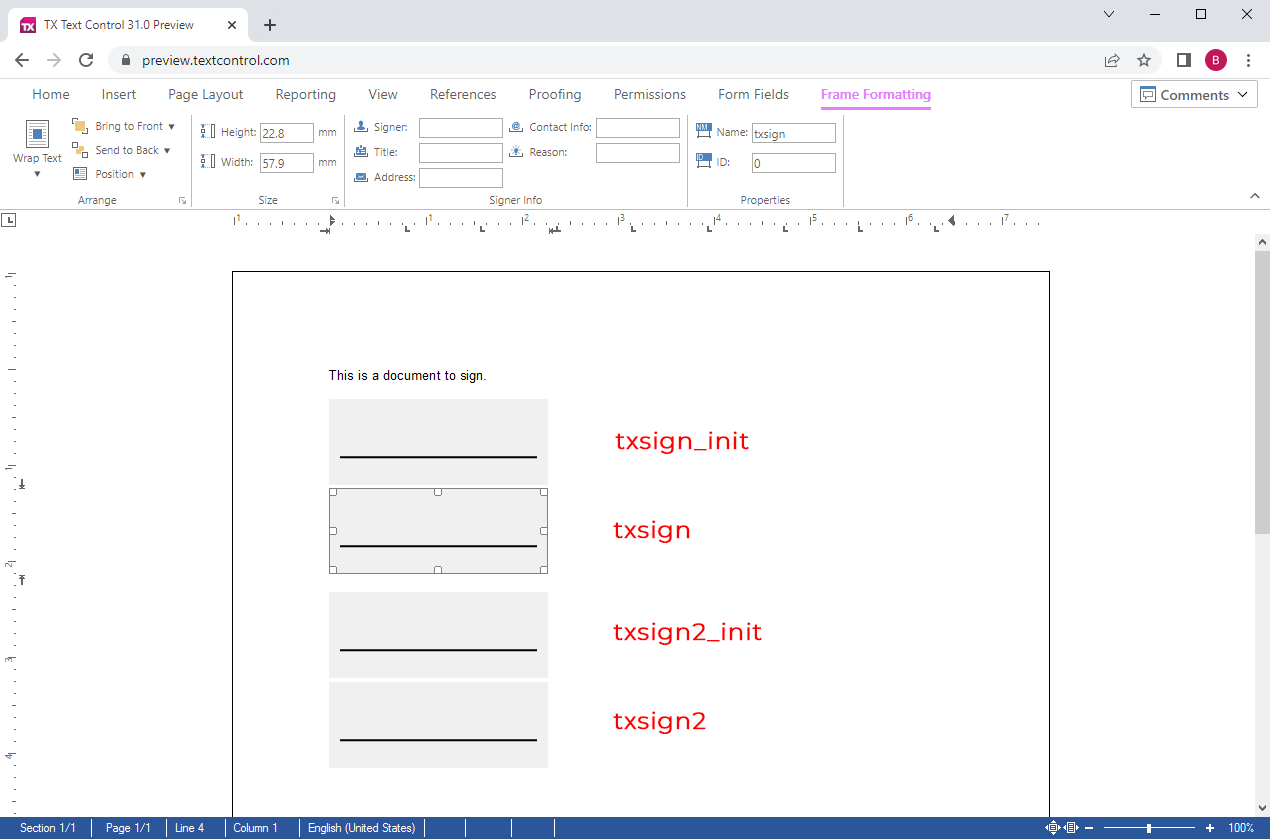Screen dimensions: 1270x839
Task: Open the Wrap Text dropdown arrow
Action: click(37, 173)
